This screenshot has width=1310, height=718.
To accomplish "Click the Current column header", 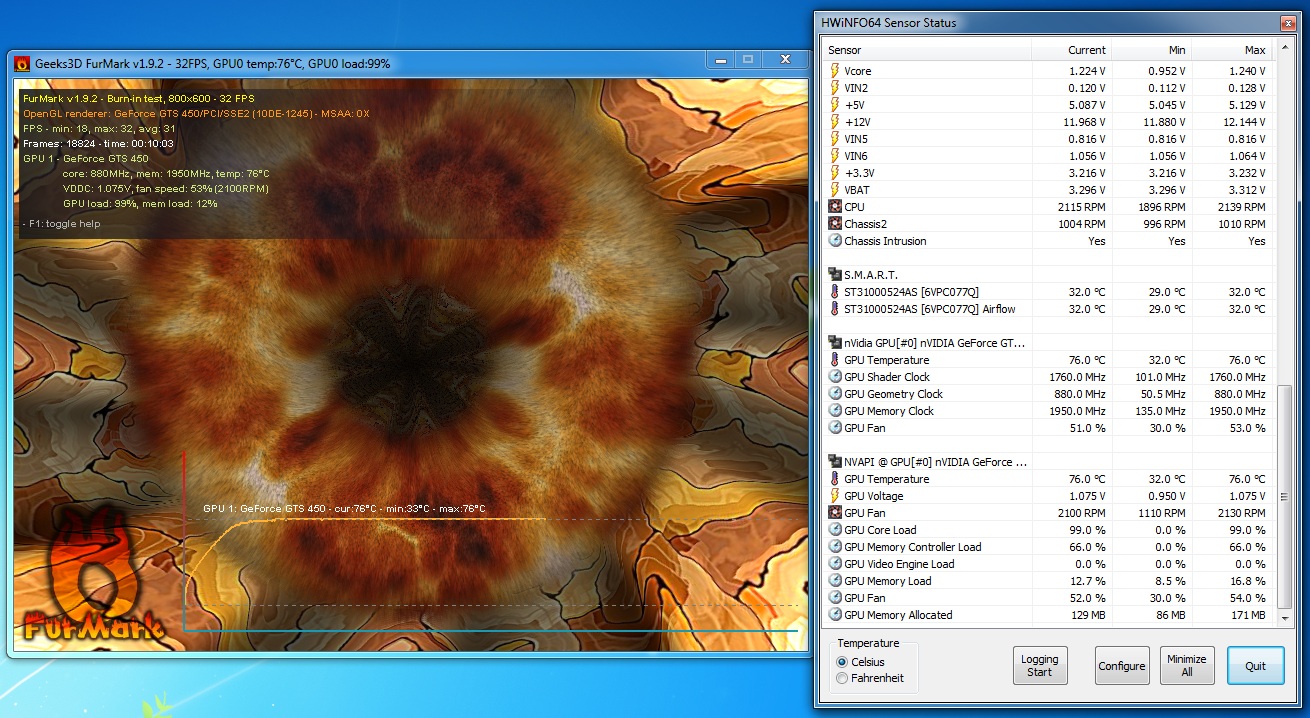I will coord(1072,50).
